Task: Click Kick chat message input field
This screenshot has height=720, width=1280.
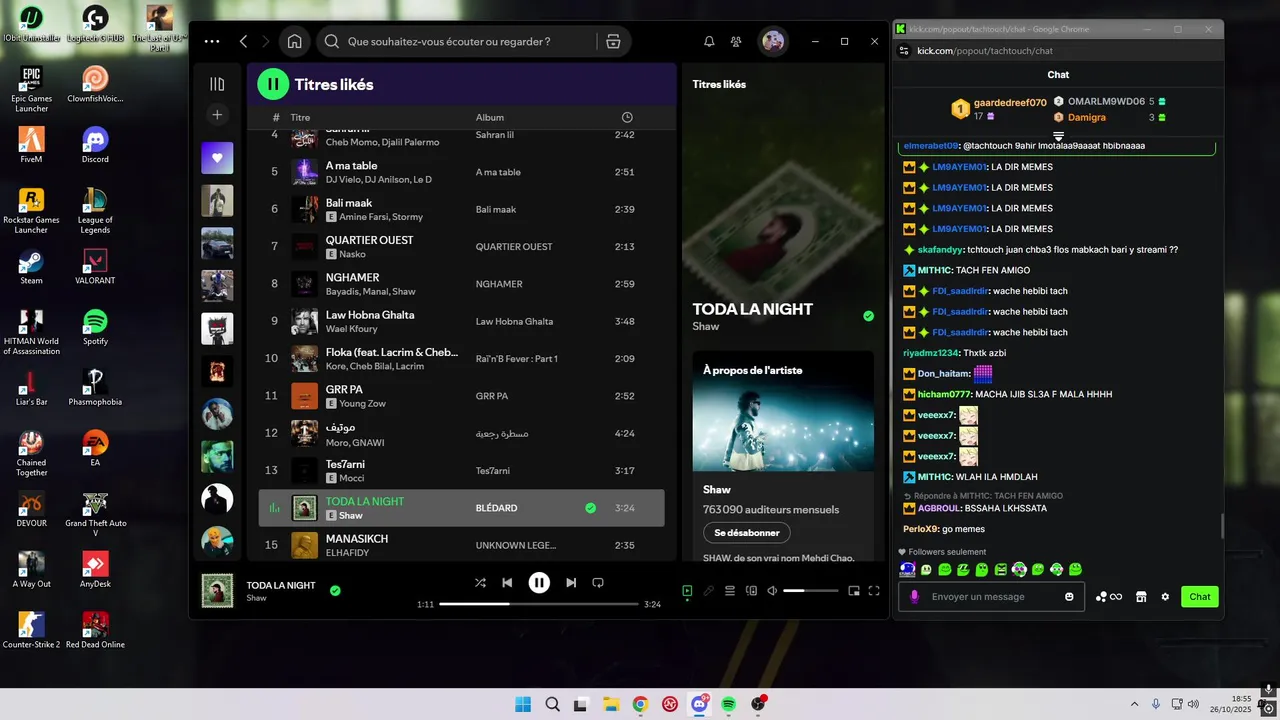Action: (x=990, y=597)
